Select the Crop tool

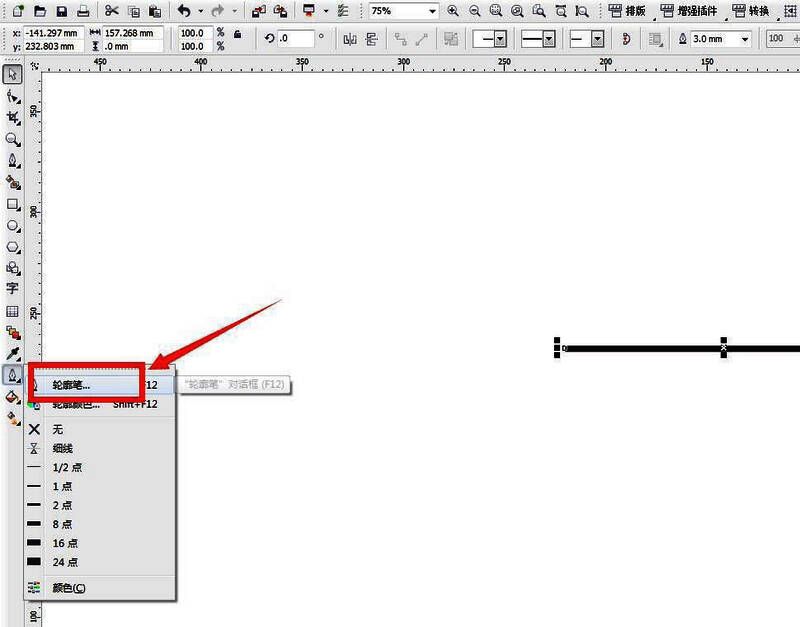click(x=13, y=118)
